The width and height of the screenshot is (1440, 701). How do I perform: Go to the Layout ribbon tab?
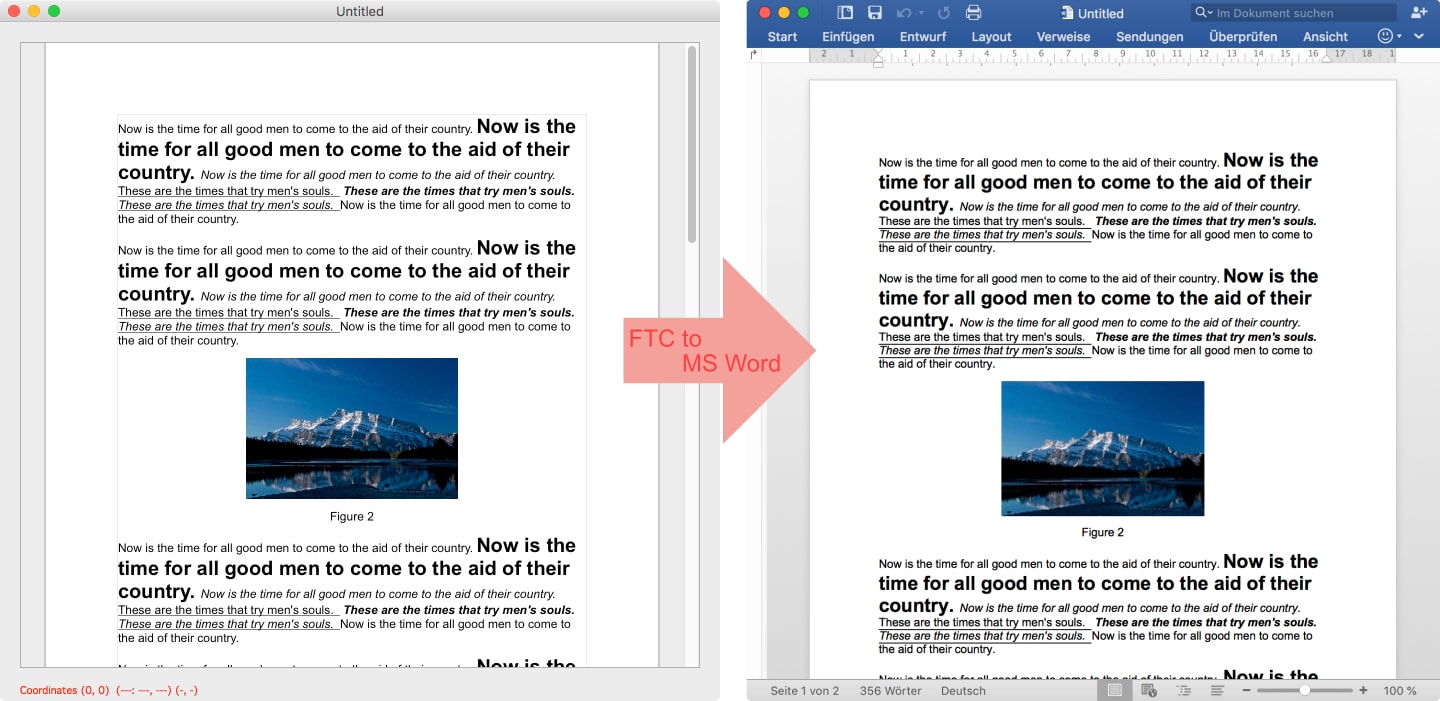[x=992, y=37]
